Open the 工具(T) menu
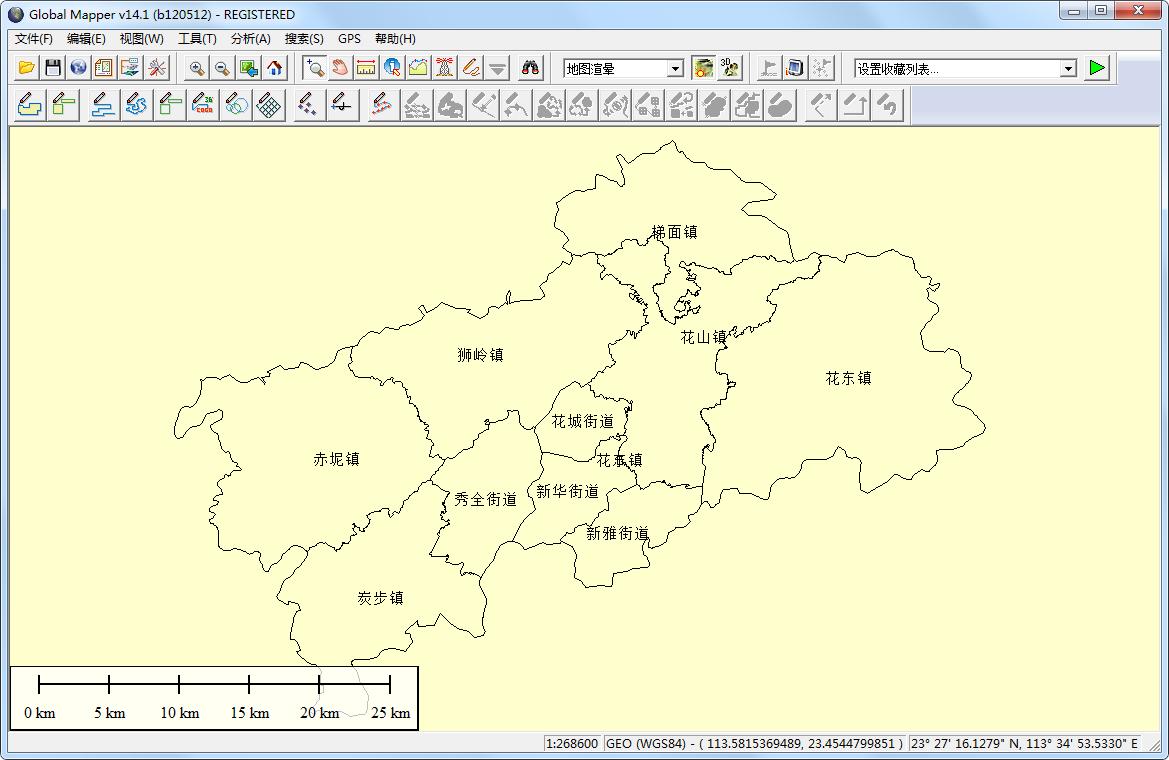Viewport: 1169px width, 760px height. tap(196, 38)
